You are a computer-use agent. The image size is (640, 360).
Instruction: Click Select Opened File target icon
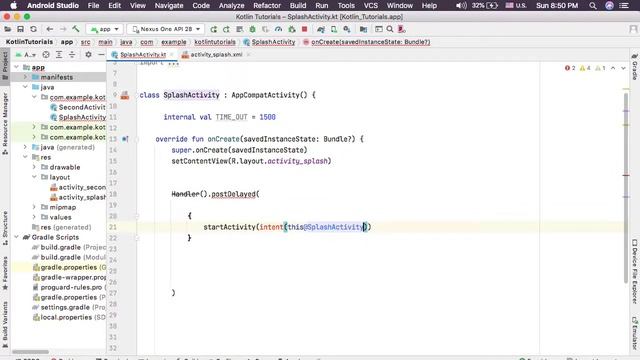[x=46, y=55]
